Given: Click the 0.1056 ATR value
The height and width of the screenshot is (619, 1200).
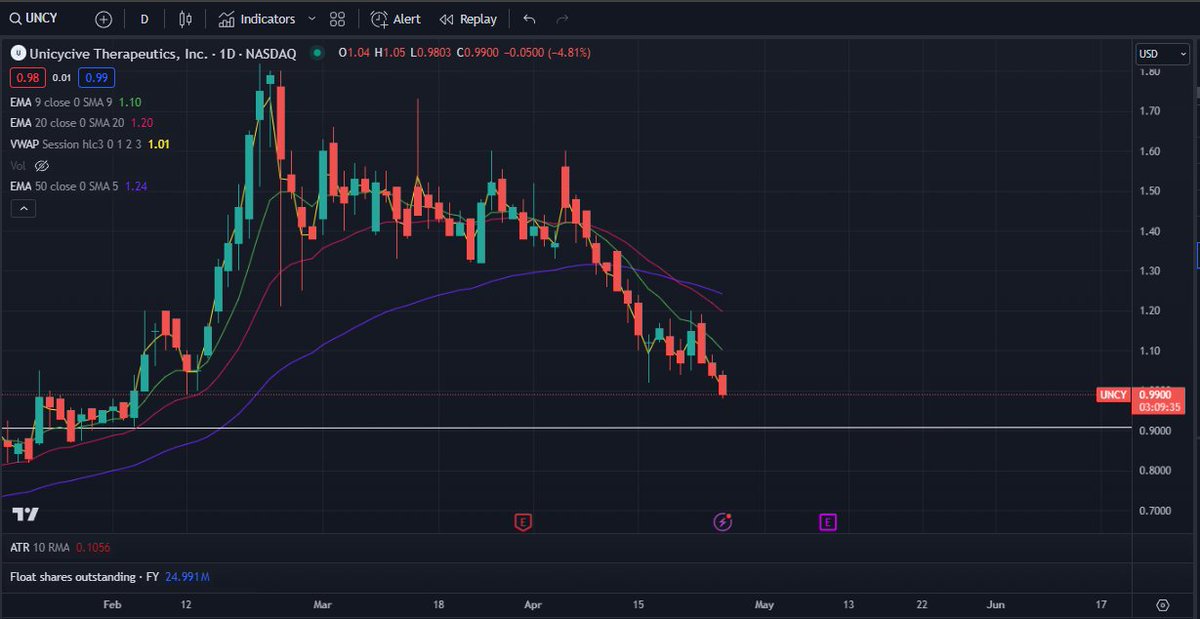Looking at the screenshot, I should pos(95,548).
